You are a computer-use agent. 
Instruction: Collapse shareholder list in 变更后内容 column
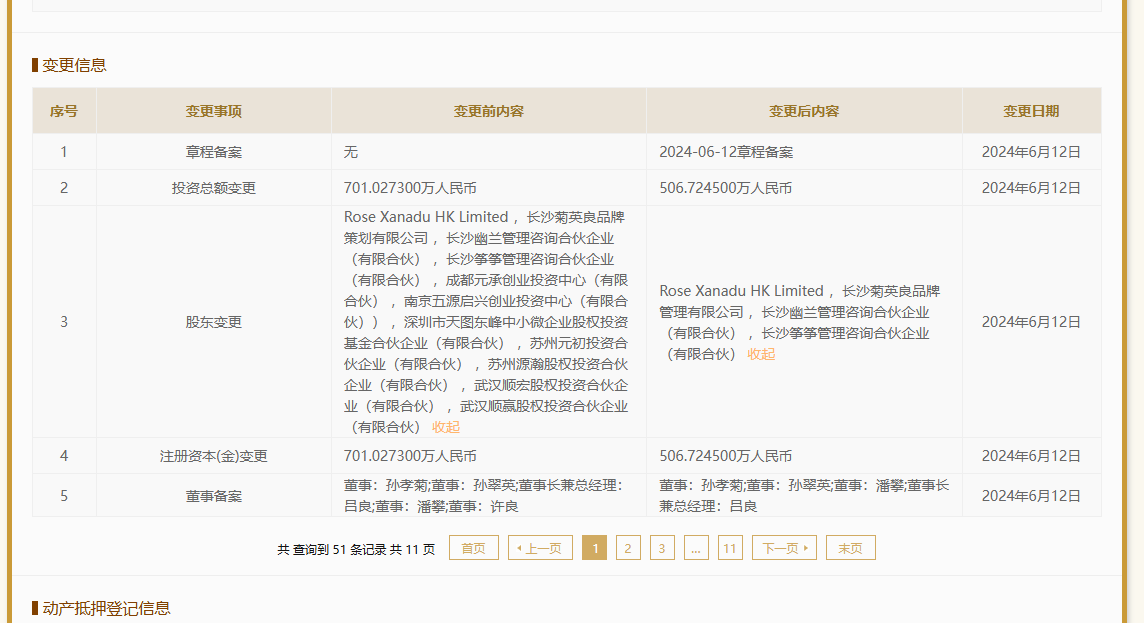coord(761,354)
